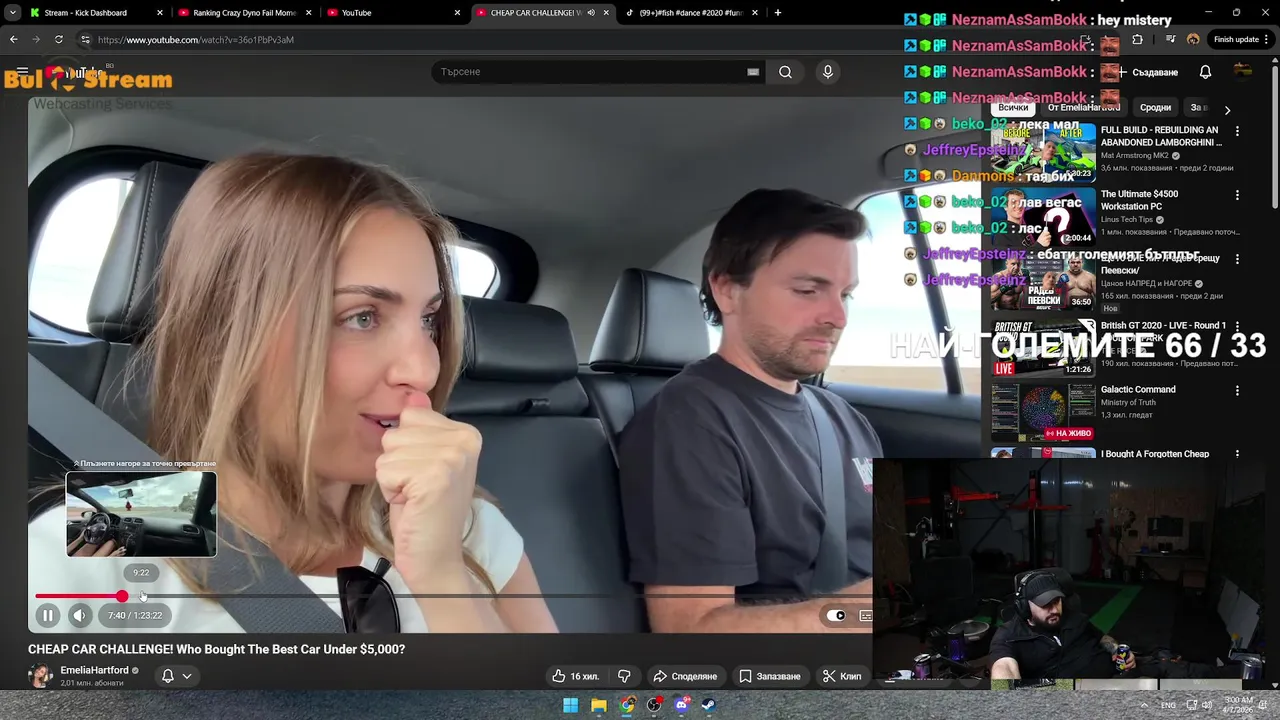Viewport: 1280px width, 720px height.
Task: Open the on-screen keyboard icon in search
Action: click(753, 72)
